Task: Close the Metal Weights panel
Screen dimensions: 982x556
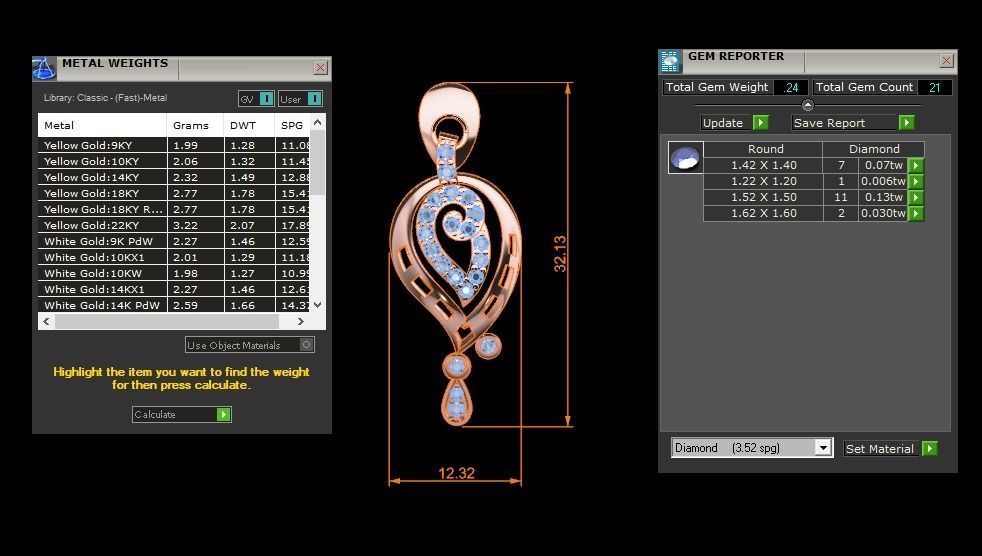Action: click(321, 67)
